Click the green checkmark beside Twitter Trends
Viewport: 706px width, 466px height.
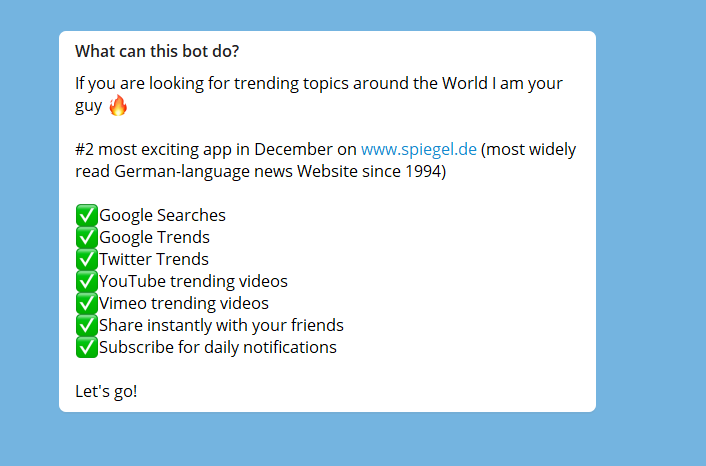[86, 259]
